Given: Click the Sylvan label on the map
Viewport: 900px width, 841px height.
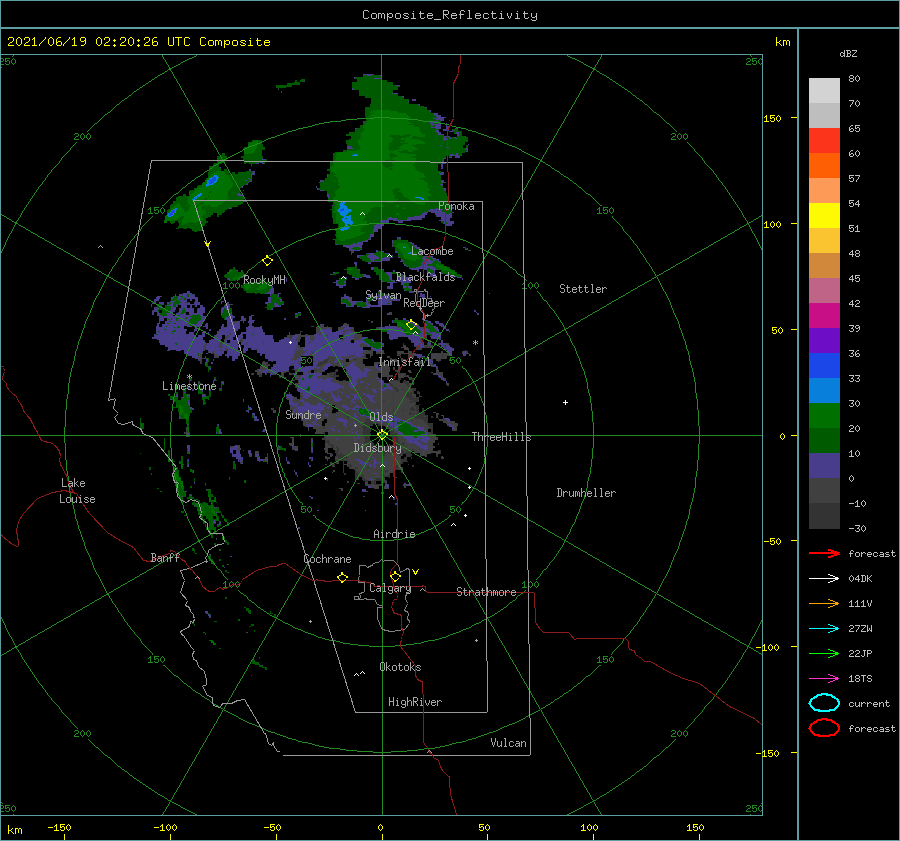Looking at the screenshot, I should [x=383, y=296].
